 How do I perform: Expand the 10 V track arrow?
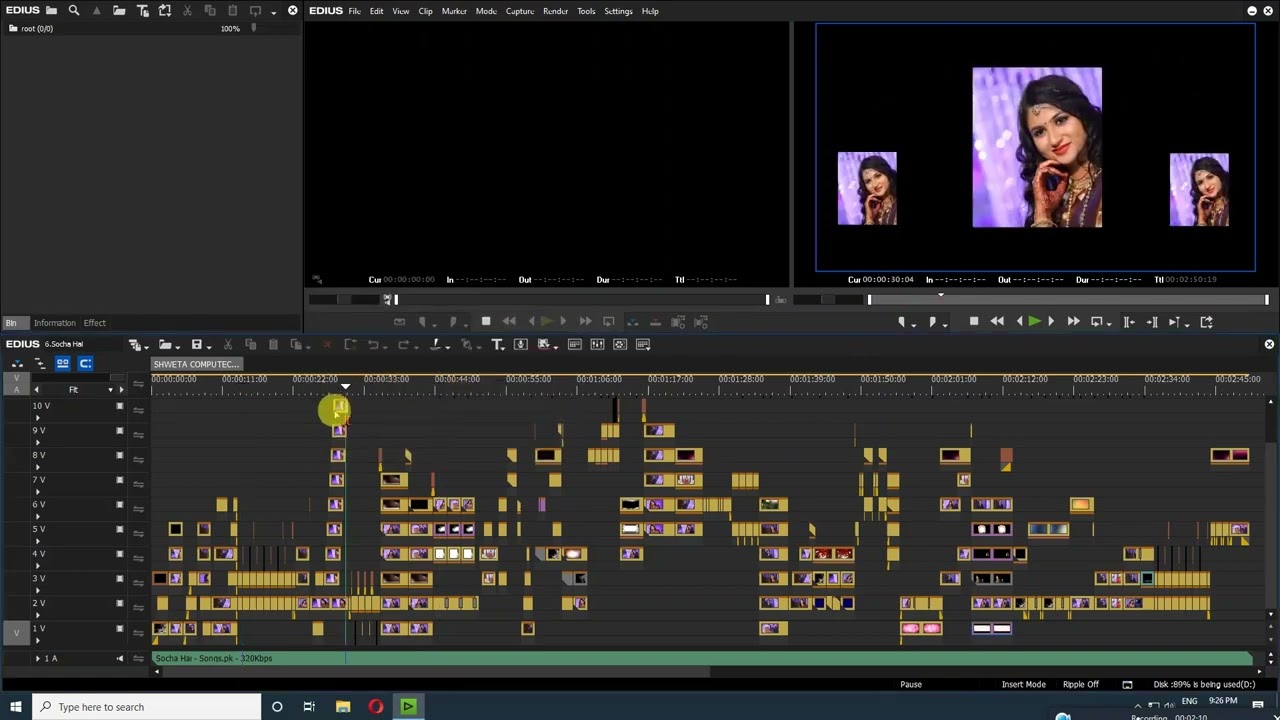38,417
